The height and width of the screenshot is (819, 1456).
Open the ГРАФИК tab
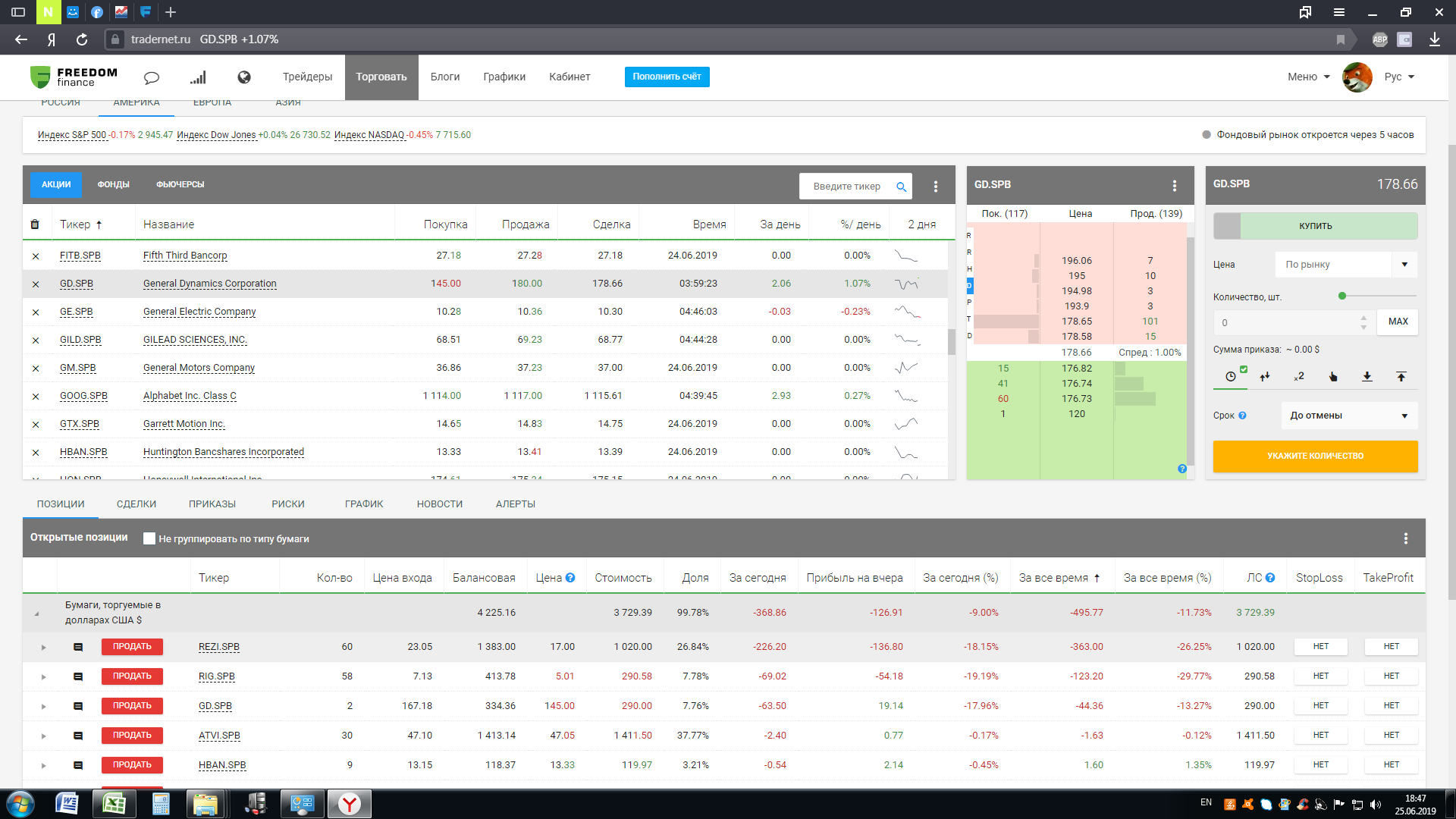point(364,504)
